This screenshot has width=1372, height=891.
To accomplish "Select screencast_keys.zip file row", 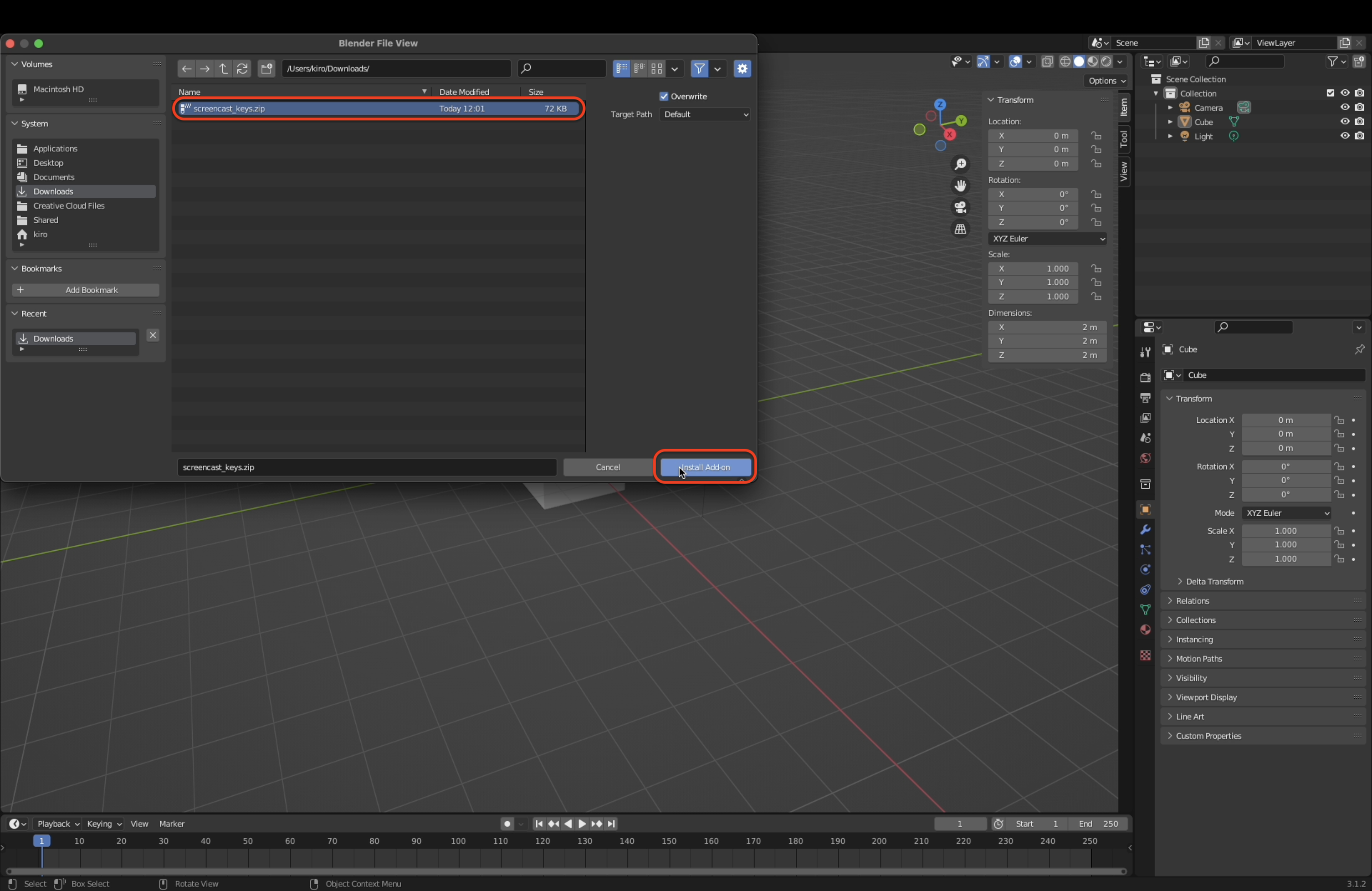I will coord(379,108).
